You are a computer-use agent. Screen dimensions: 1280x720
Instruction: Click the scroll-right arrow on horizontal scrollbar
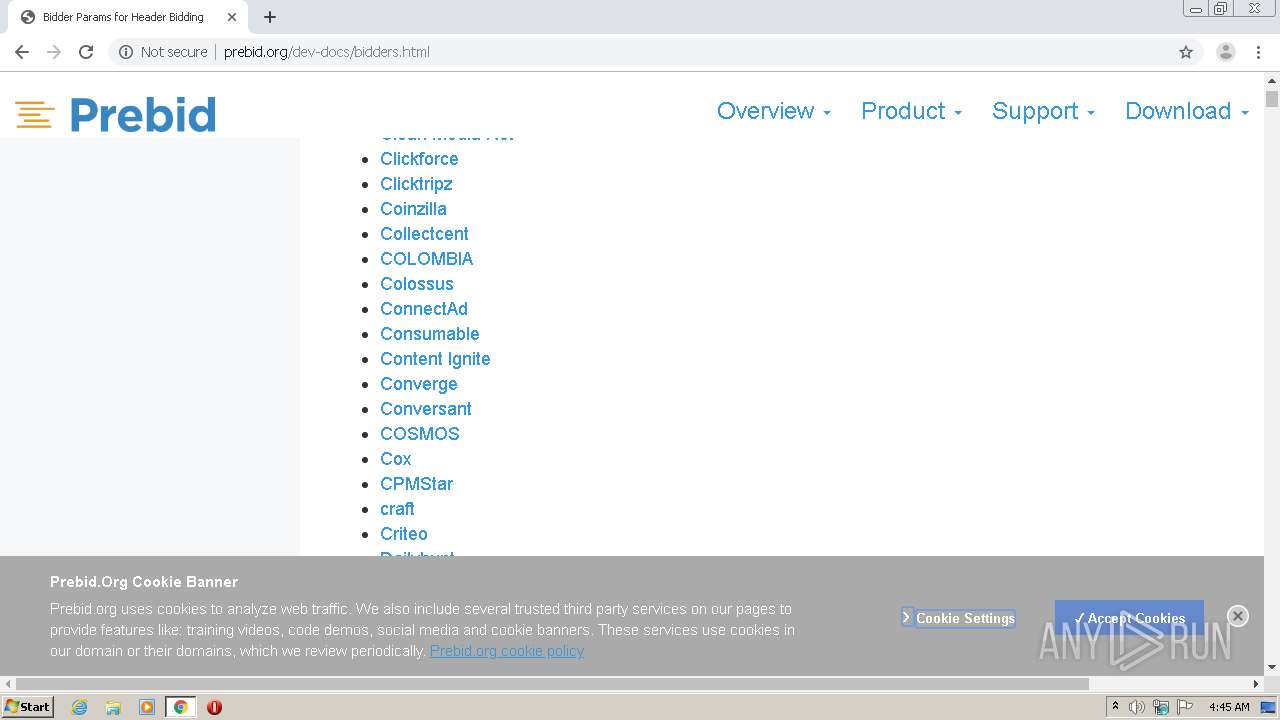(x=1256, y=684)
